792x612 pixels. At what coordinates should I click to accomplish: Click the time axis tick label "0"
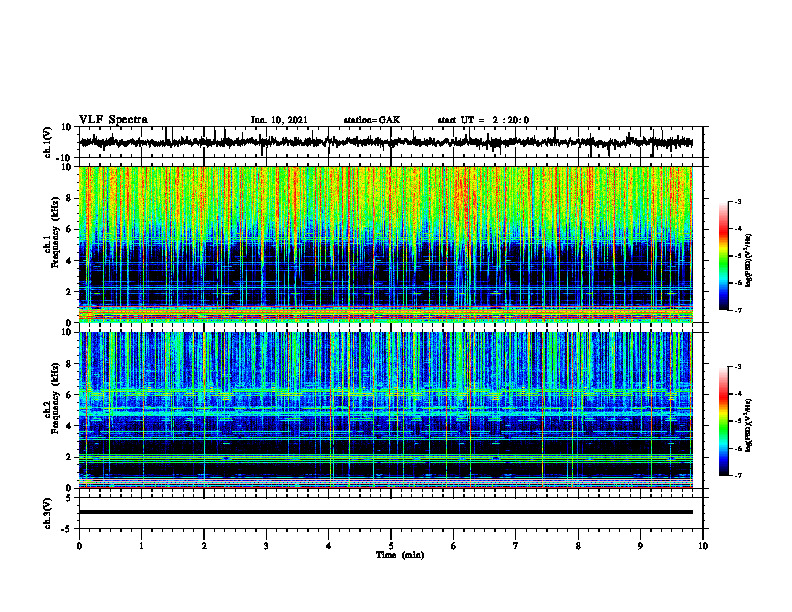[x=79, y=546]
